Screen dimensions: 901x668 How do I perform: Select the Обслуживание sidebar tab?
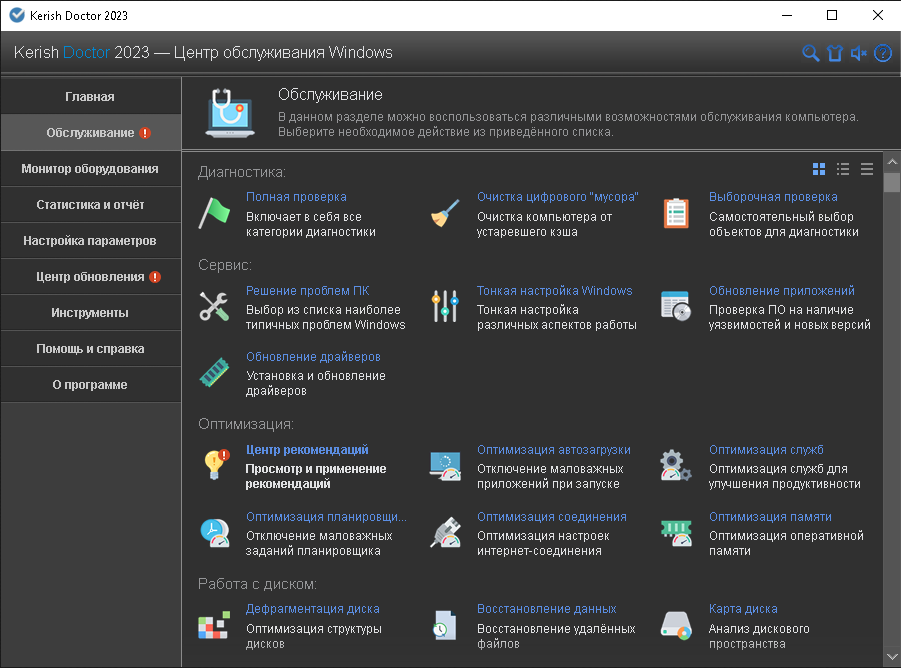[x=90, y=133]
